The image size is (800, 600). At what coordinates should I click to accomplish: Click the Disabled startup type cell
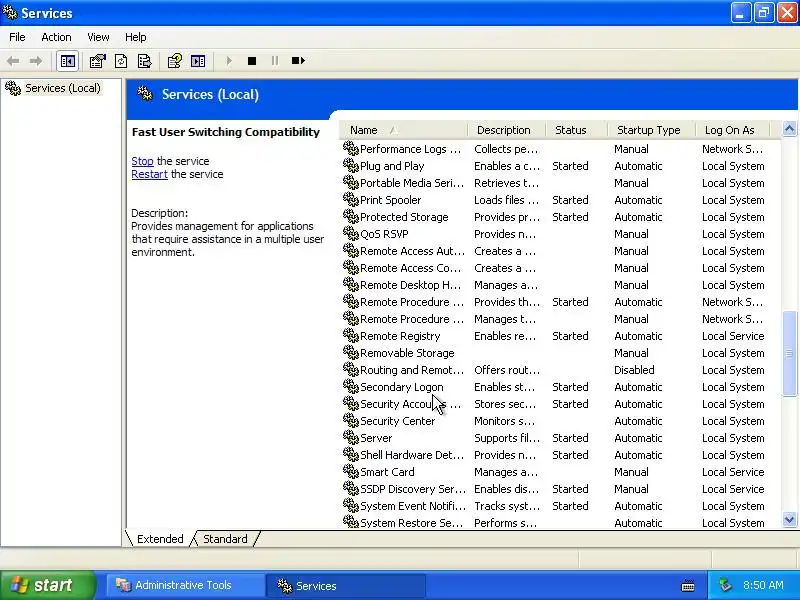(x=634, y=370)
